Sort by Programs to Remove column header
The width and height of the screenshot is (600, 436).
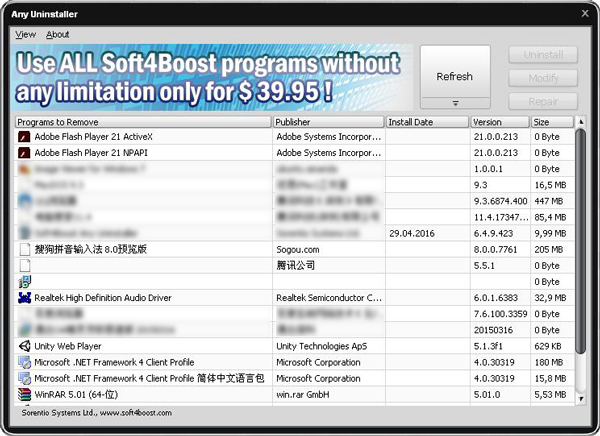[x=143, y=122]
